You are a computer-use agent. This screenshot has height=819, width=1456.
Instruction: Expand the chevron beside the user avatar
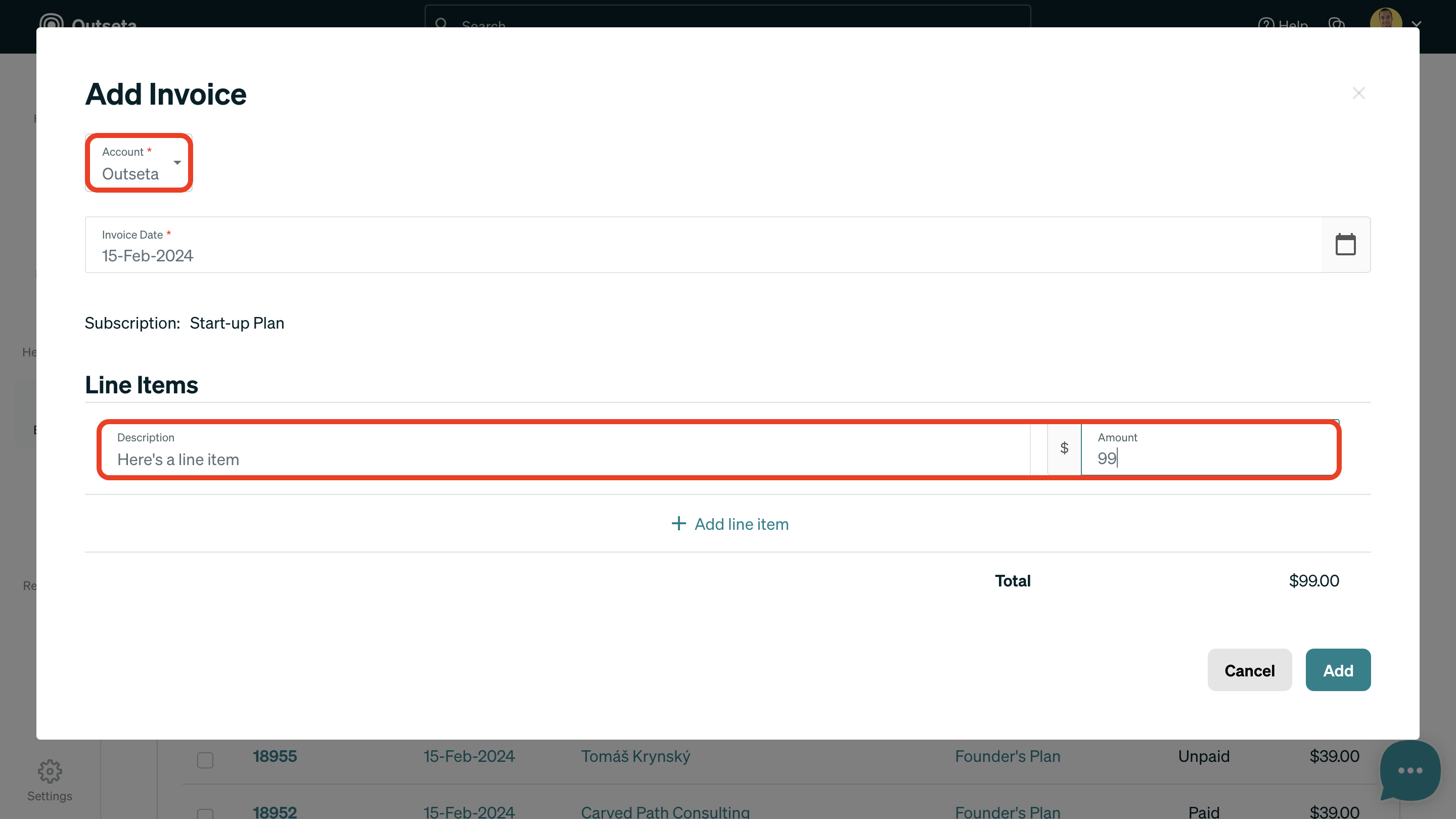point(1417,25)
